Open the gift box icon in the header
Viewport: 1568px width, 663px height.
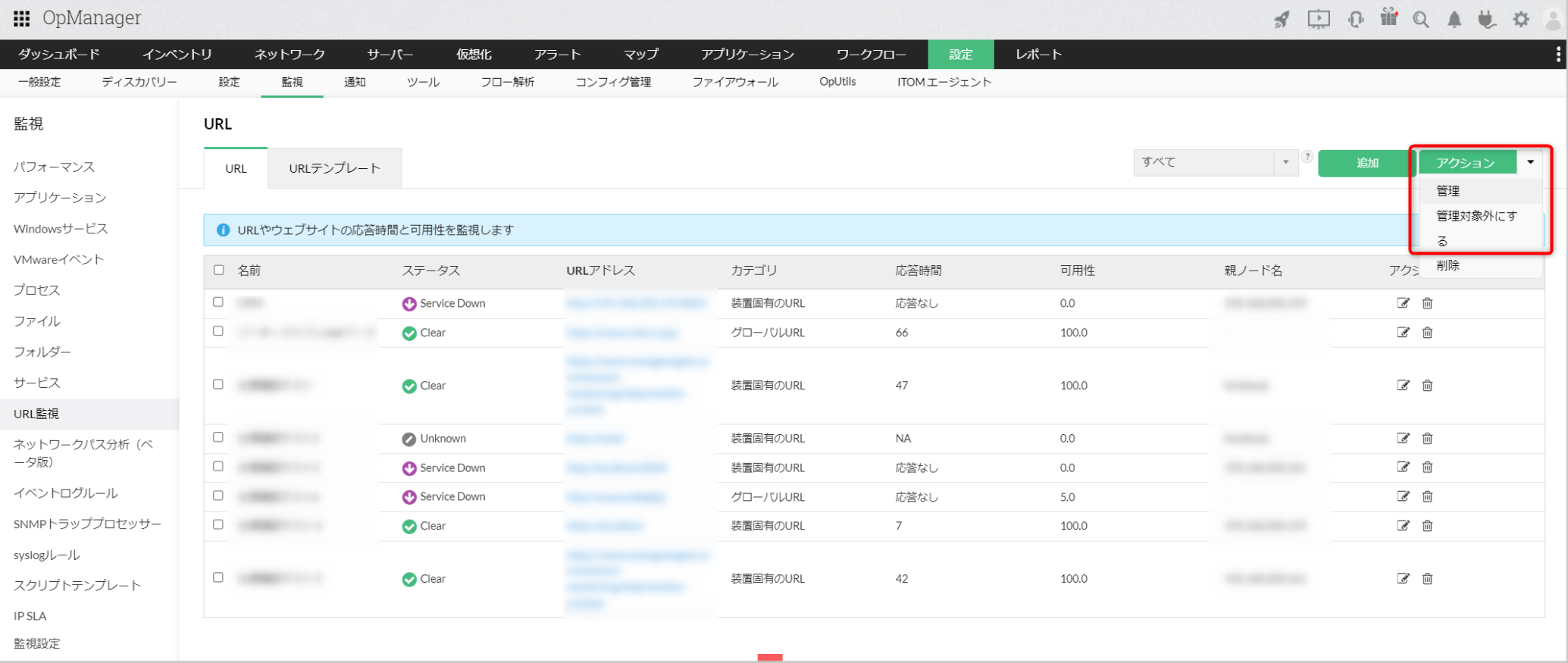(1388, 17)
